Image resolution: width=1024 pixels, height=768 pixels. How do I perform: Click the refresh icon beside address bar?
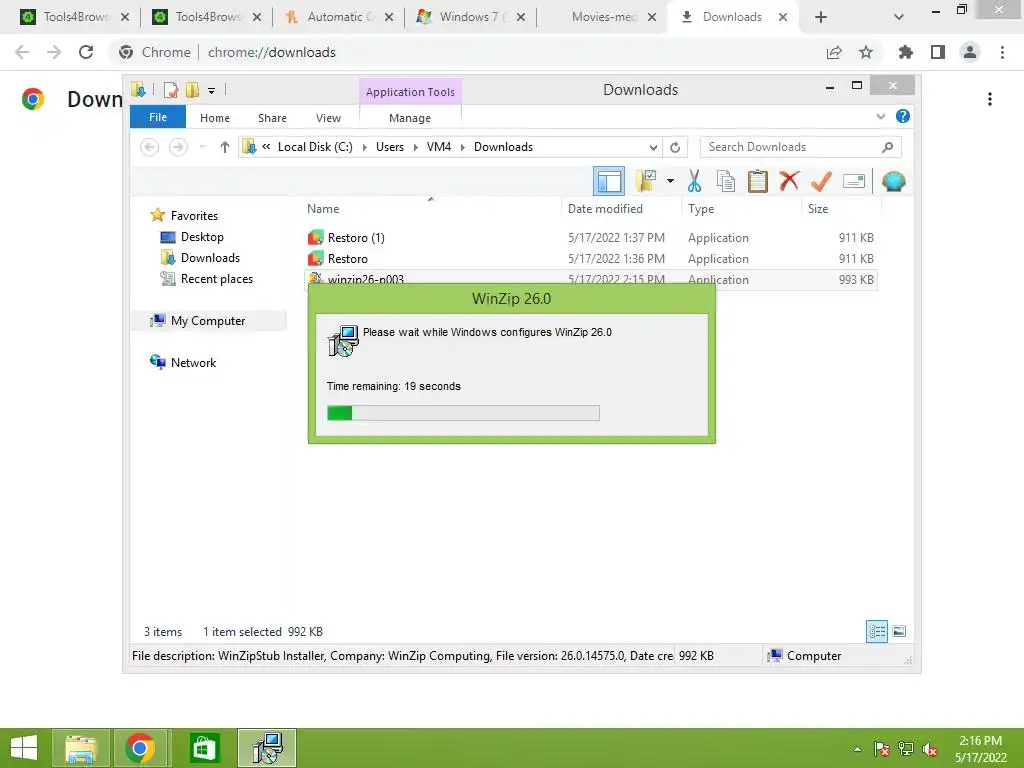pos(675,148)
